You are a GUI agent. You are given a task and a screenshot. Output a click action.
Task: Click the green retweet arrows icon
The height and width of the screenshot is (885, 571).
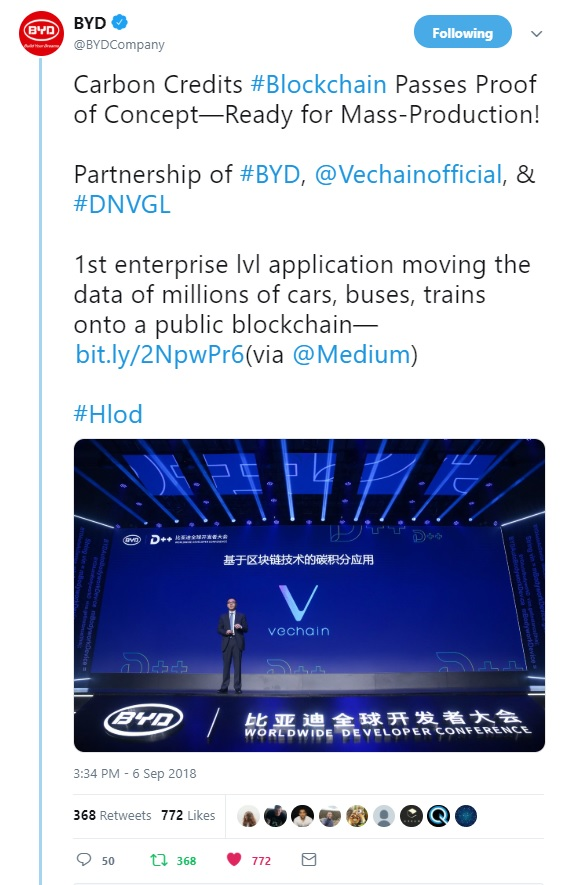click(x=159, y=860)
